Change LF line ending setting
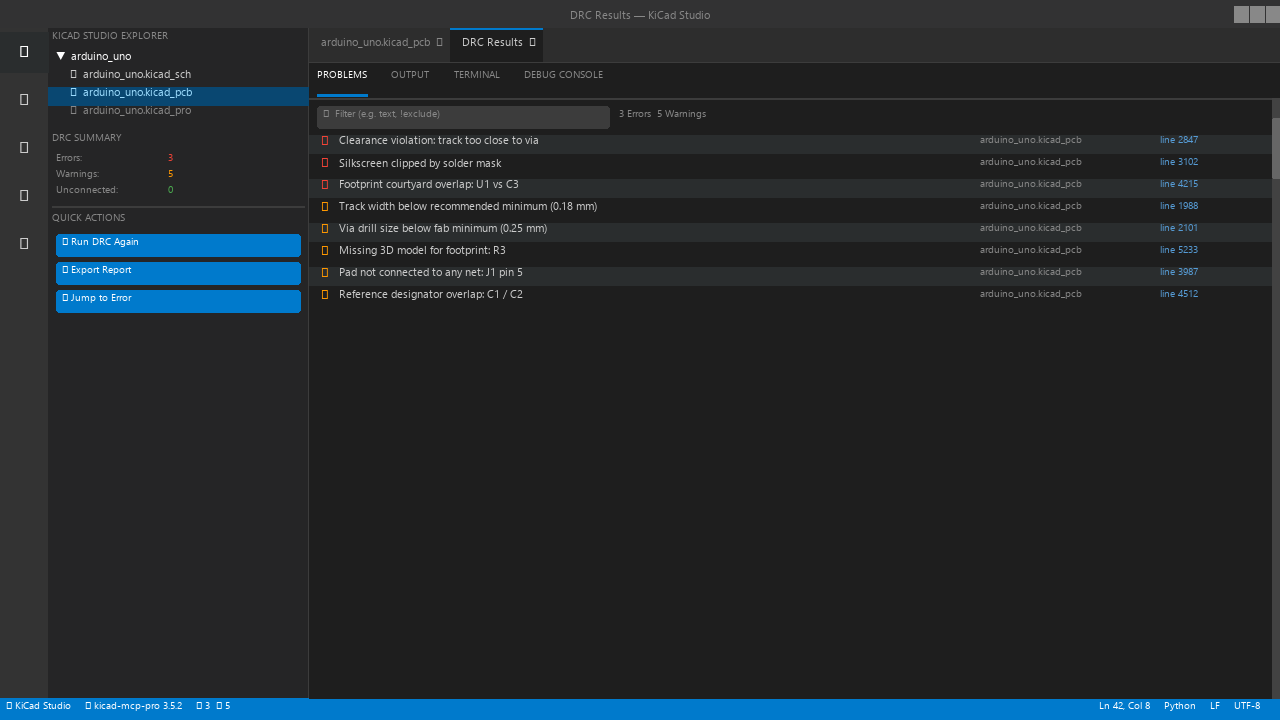1280x720 pixels. [1215, 706]
